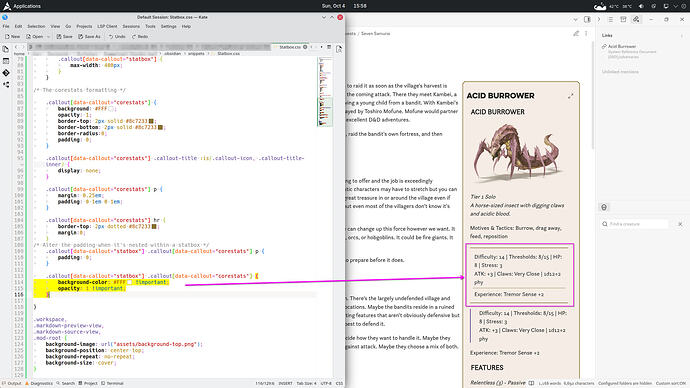Click the weather cloud icon in tray
The height and width of the screenshot is (388, 690).
[x=600, y=6]
